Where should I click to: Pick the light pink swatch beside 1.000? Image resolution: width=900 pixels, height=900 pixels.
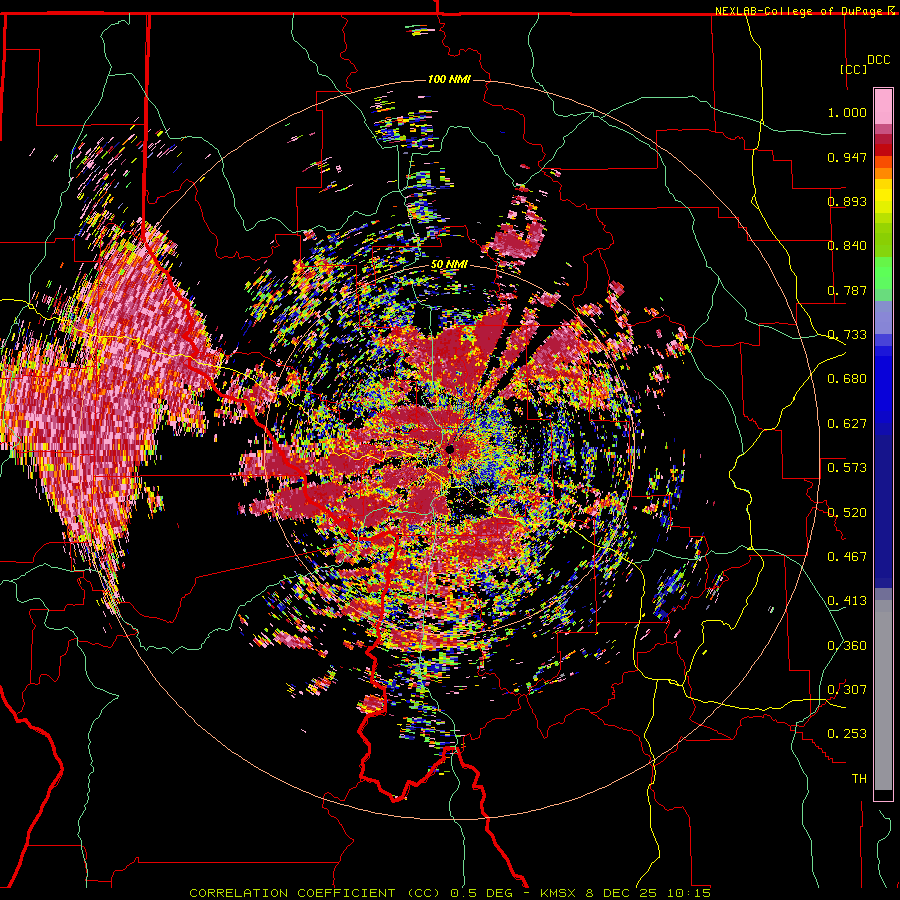pyautogui.click(x=883, y=107)
